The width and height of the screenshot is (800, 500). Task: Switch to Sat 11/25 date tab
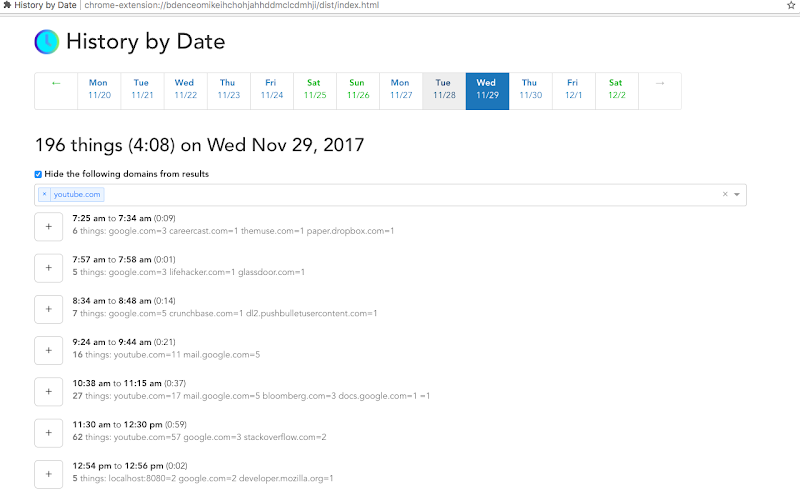314,91
